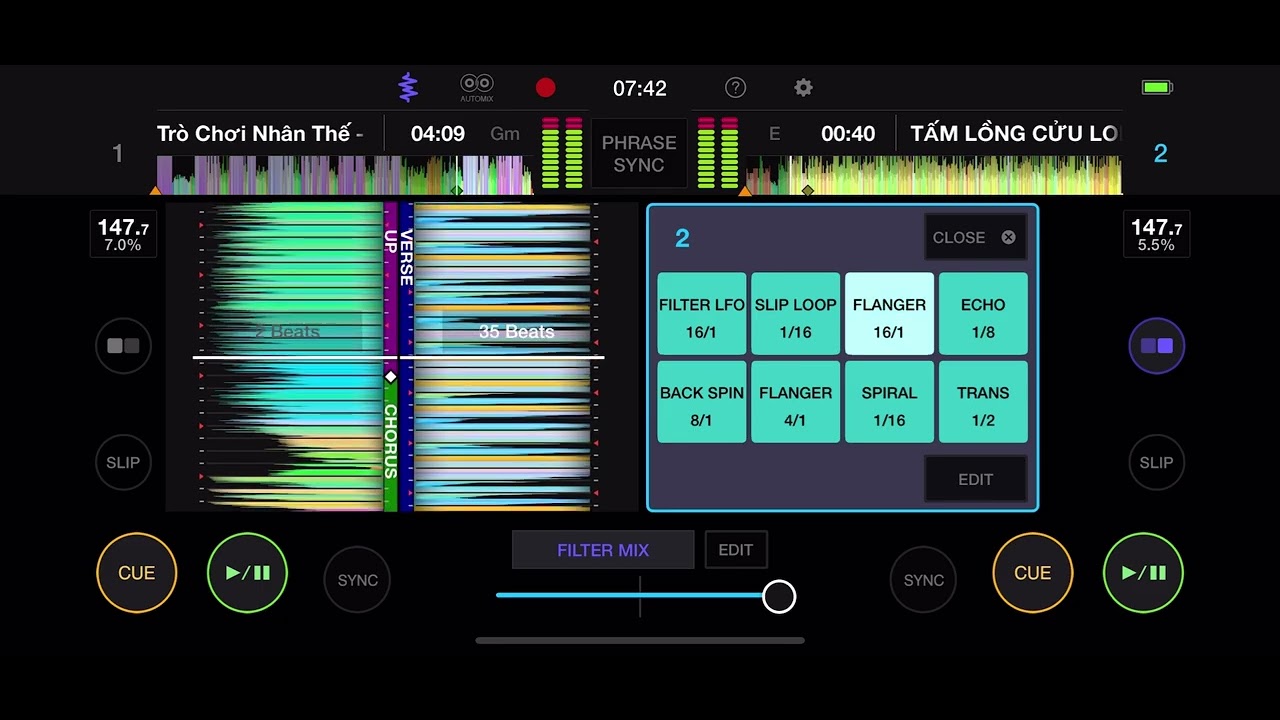Open track info for Trò Chơi Nhân Thế
This screenshot has height=720, width=1280.
click(260, 134)
